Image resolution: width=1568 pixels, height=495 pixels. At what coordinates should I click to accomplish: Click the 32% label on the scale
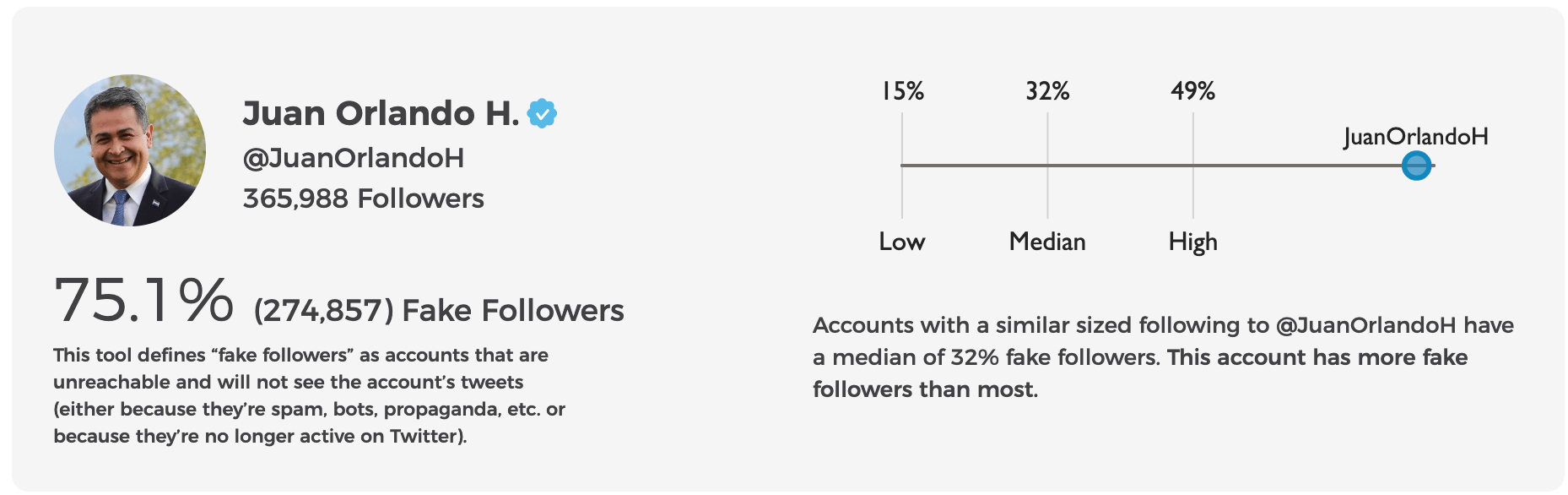tap(1047, 91)
